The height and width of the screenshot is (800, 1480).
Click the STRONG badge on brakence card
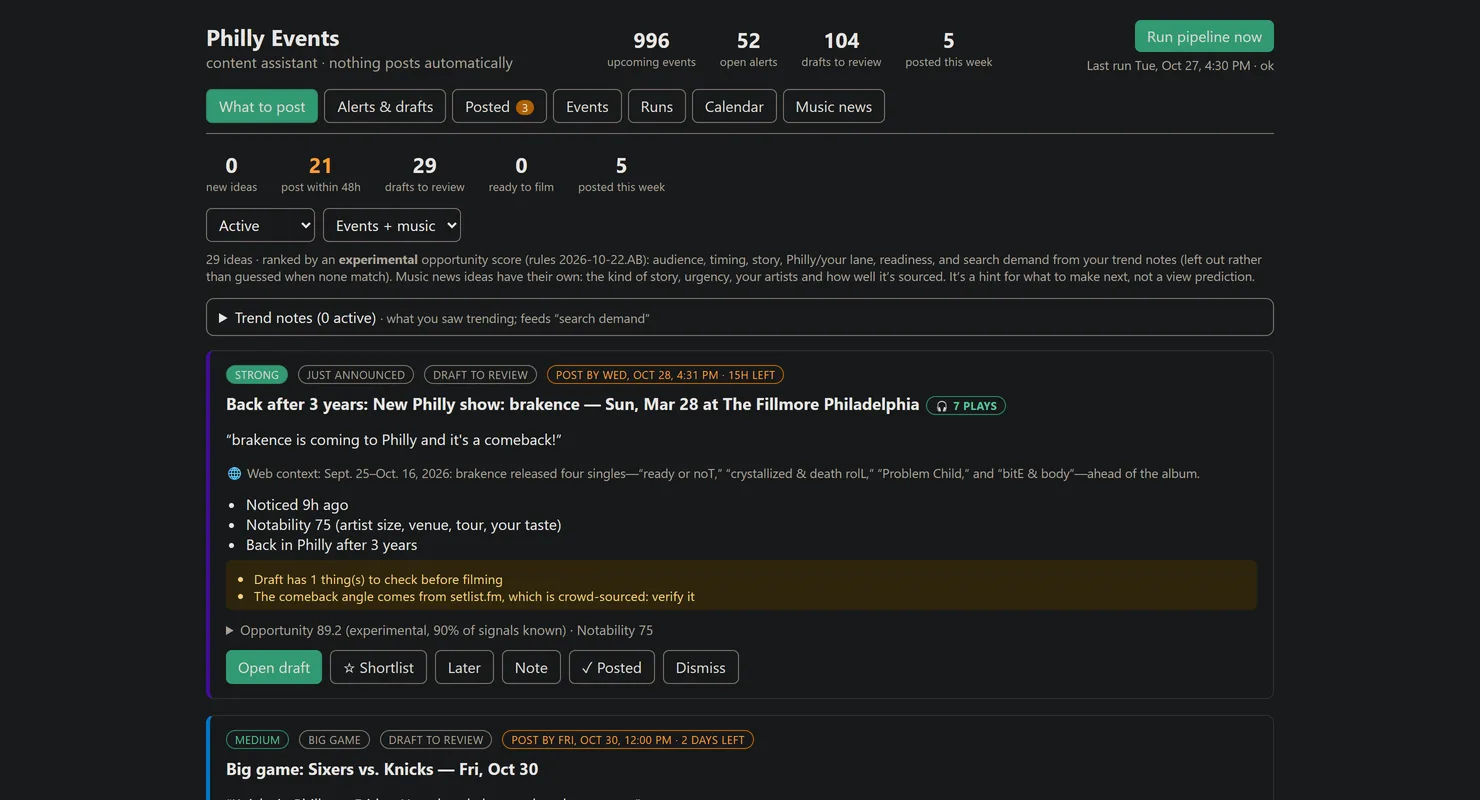click(x=257, y=375)
